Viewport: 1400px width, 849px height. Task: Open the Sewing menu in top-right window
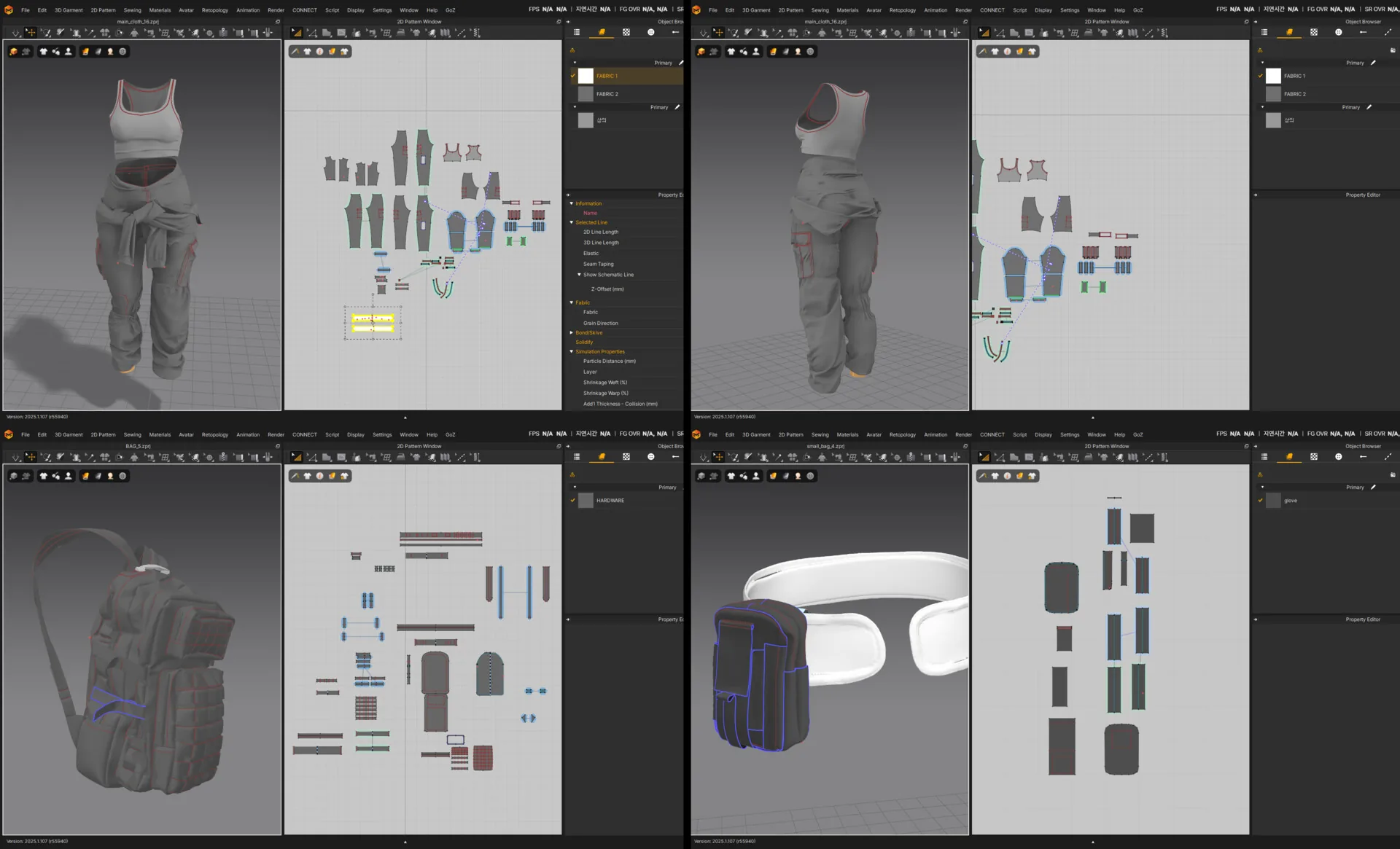click(820, 10)
